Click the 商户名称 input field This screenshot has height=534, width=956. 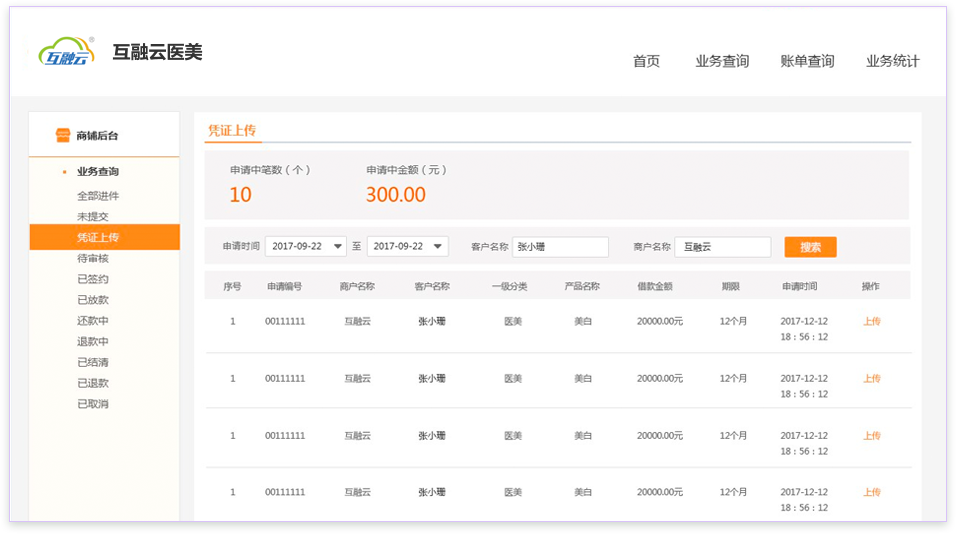point(722,247)
